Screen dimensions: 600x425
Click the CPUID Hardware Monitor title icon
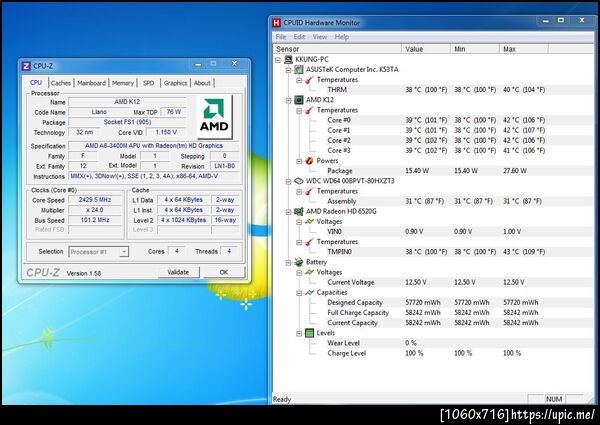tap(276, 23)
